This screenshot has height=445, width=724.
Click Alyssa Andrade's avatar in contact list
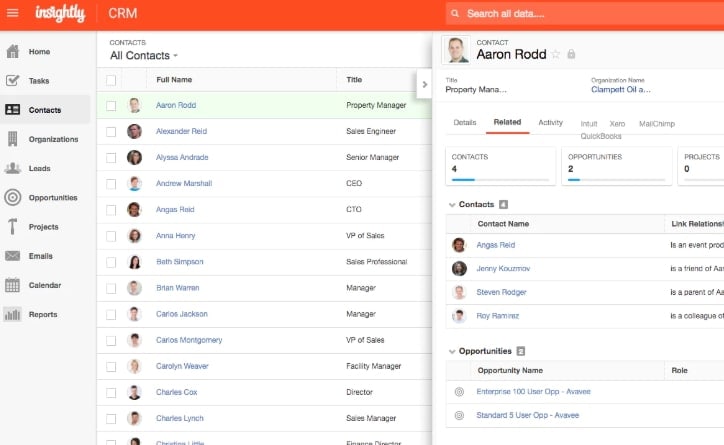[134, 157]
